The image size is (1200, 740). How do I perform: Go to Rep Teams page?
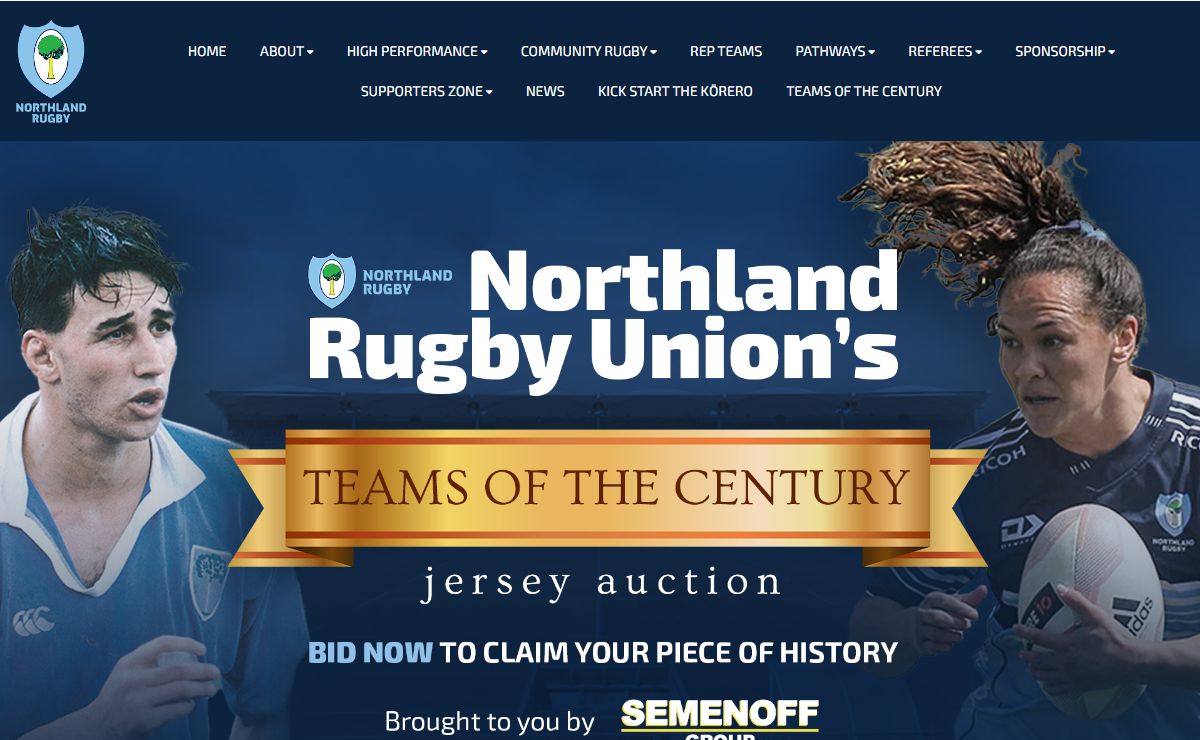tap(726, 51)
